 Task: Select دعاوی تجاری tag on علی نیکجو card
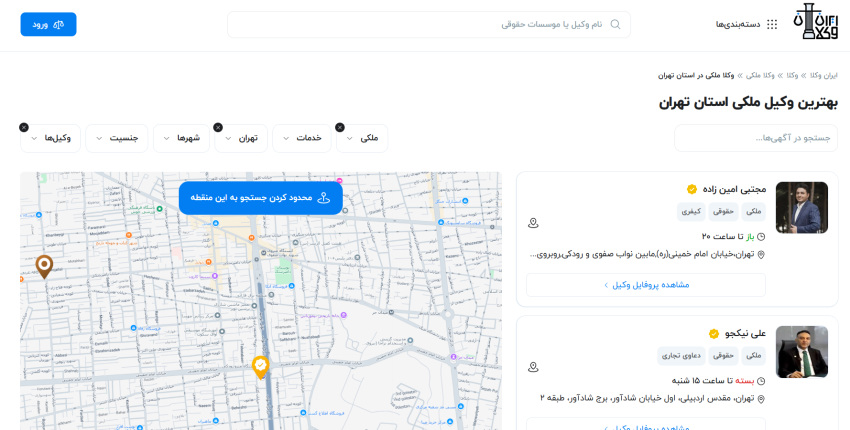tap(681, 356)
